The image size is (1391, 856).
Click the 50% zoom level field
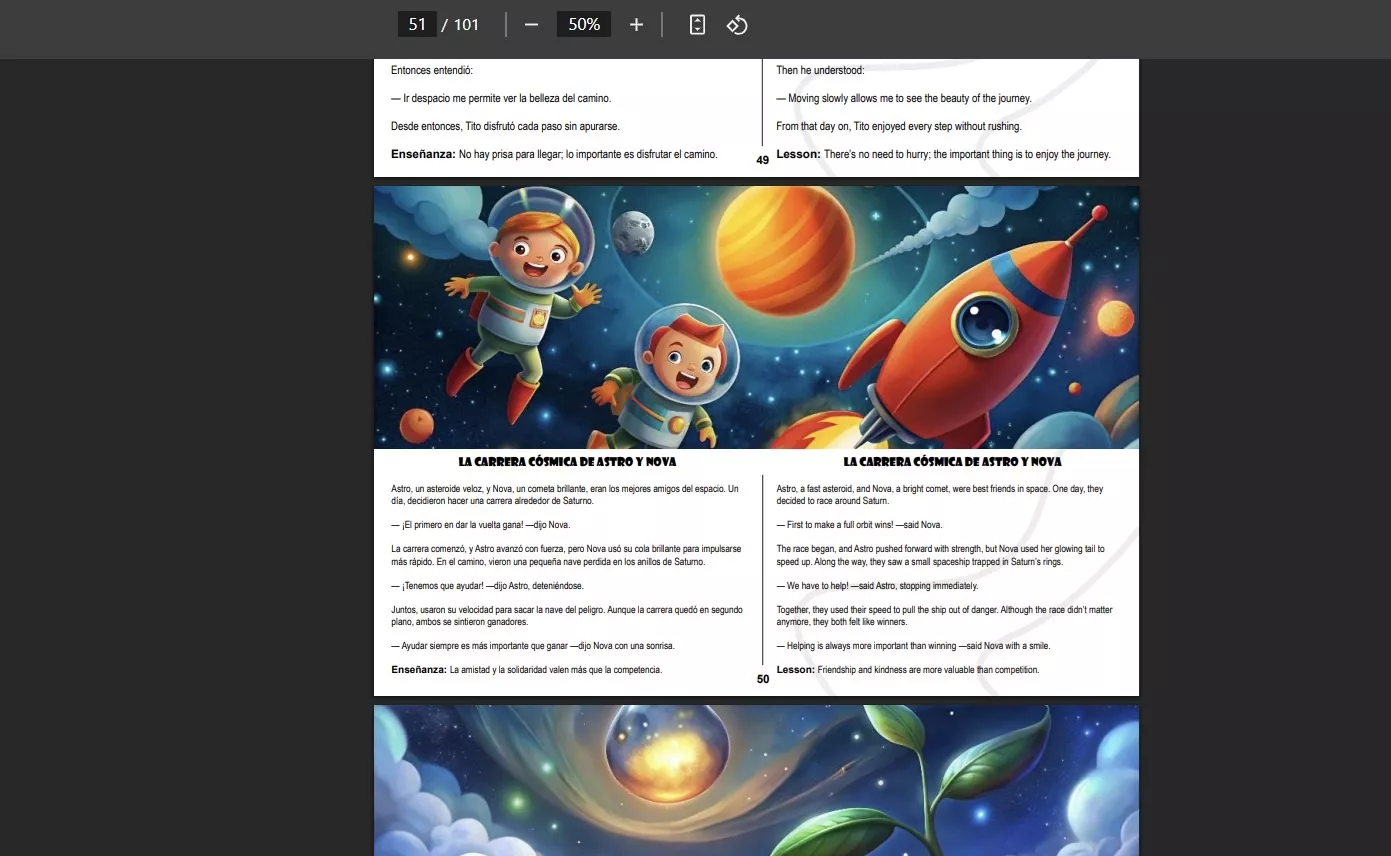point(584,25)
